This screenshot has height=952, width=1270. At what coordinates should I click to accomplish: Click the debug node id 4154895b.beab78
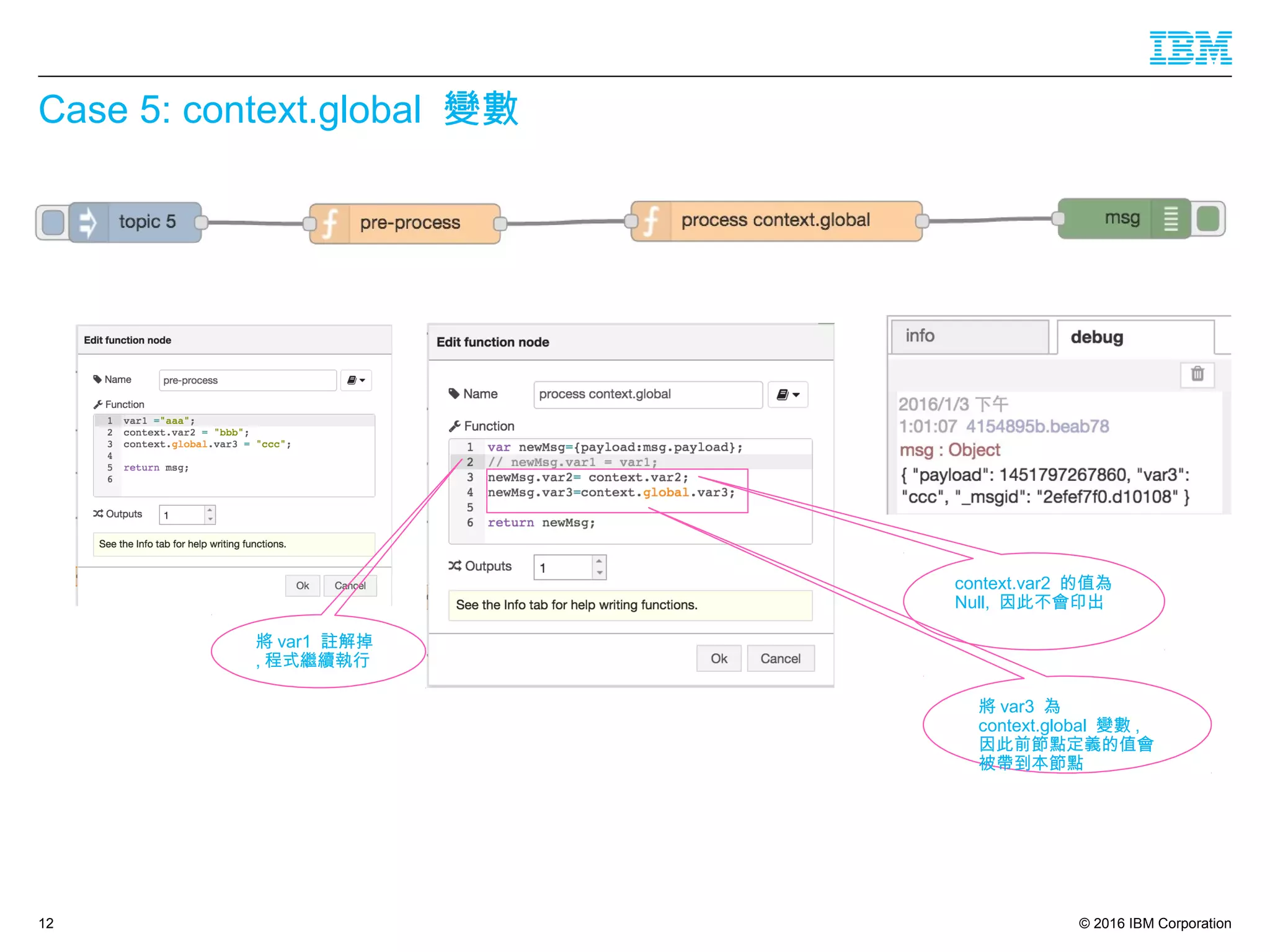point(1037,426)
